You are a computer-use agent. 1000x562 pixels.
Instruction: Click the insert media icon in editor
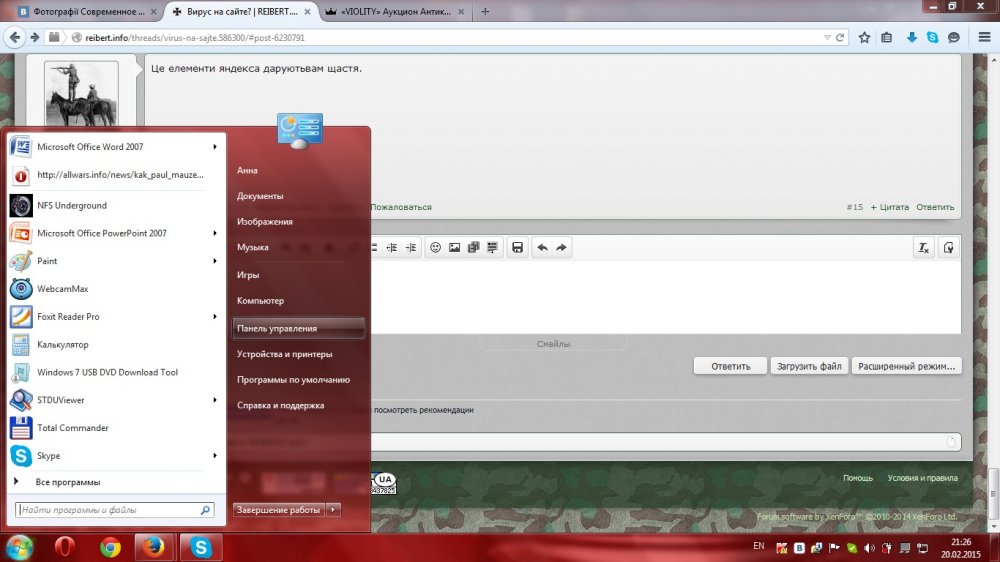point(473,248)
